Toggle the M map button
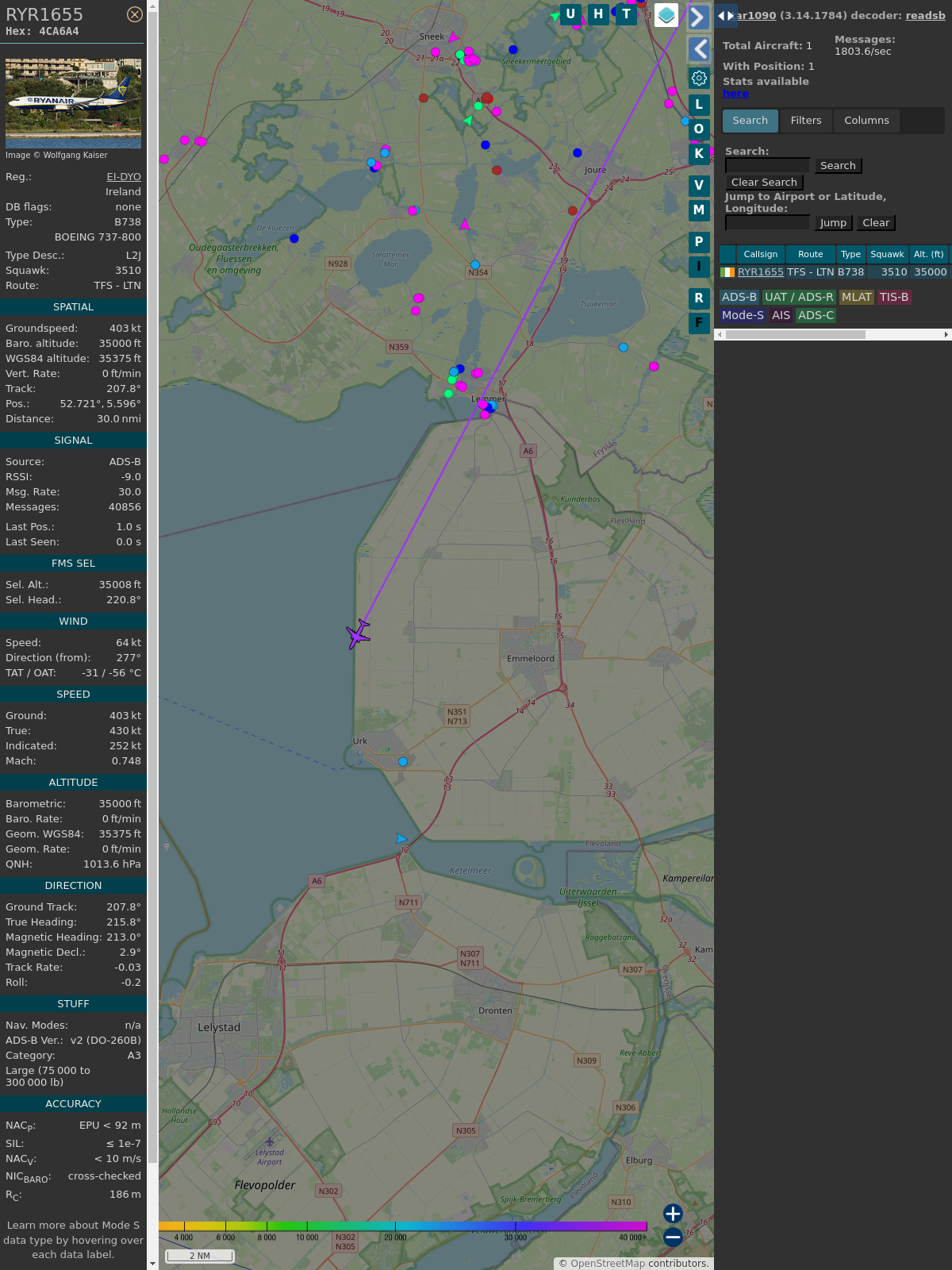The width and height of the screenshot is (952, 1270). pyautogui.click(x=699, y=210)
